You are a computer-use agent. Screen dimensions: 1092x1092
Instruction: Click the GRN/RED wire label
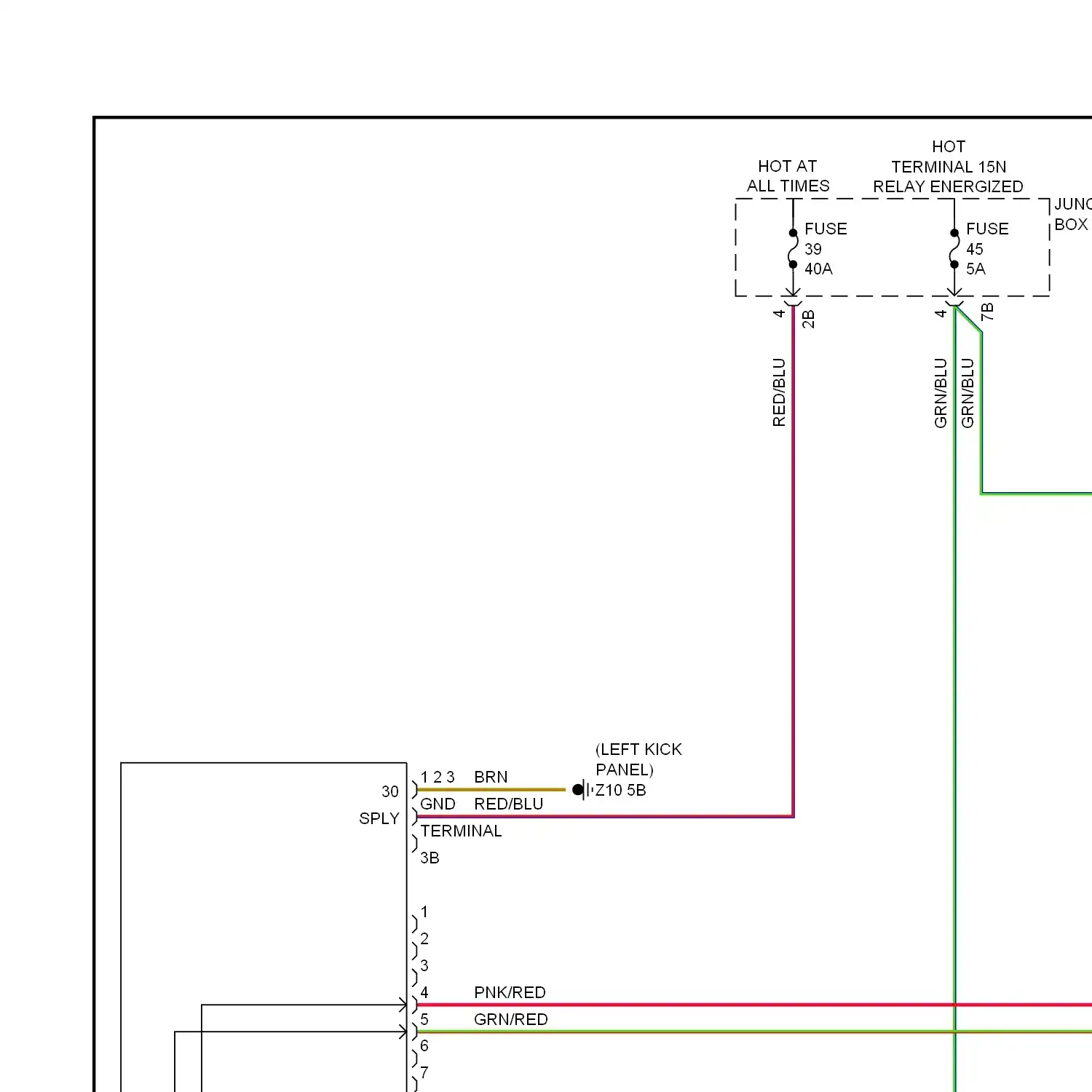[510, 1019]
